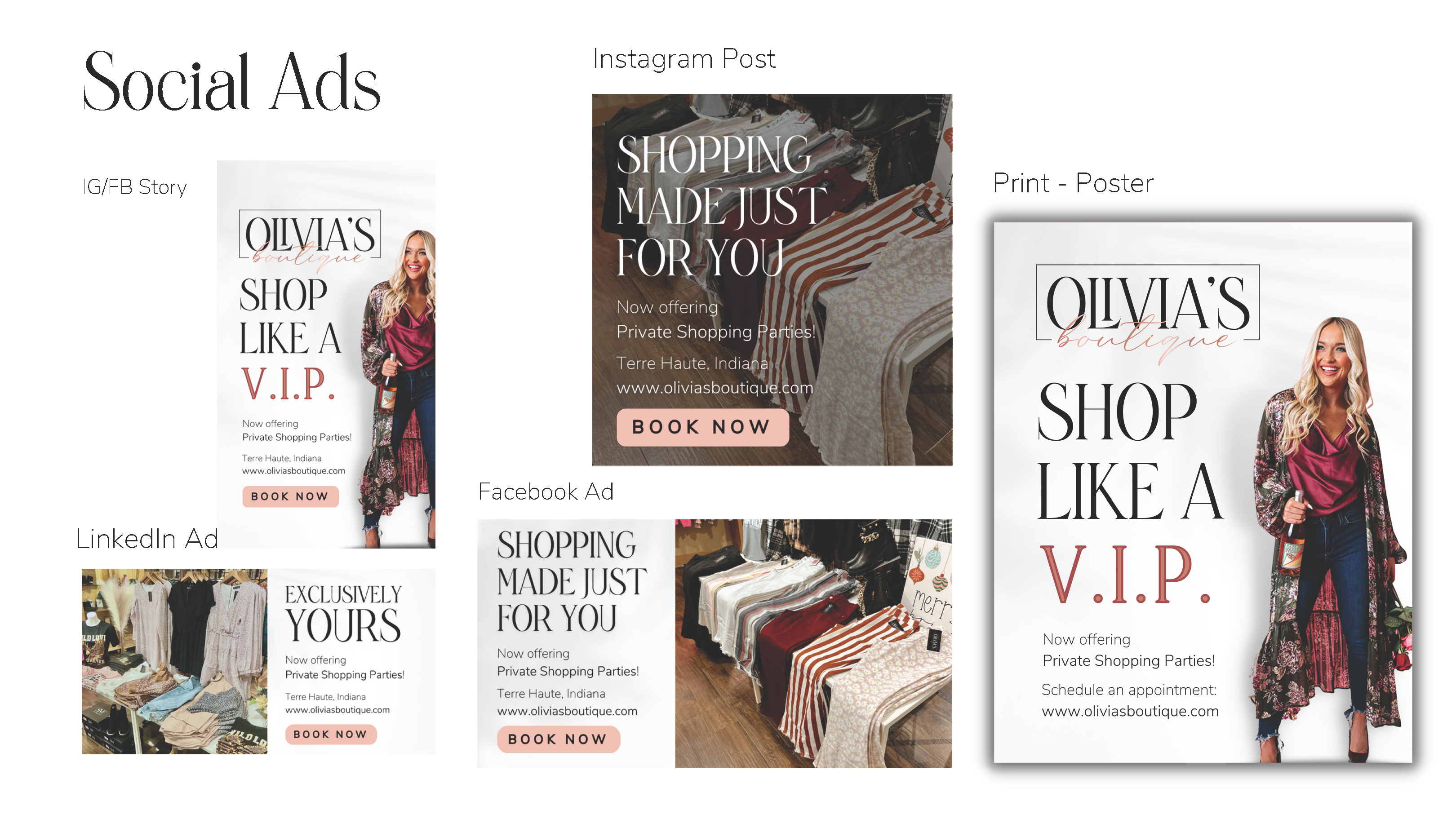This screenshot has height=819, width=1456.
Task: Select the LinkedIn Ad clothing rack photo
Action: (174, 661)
